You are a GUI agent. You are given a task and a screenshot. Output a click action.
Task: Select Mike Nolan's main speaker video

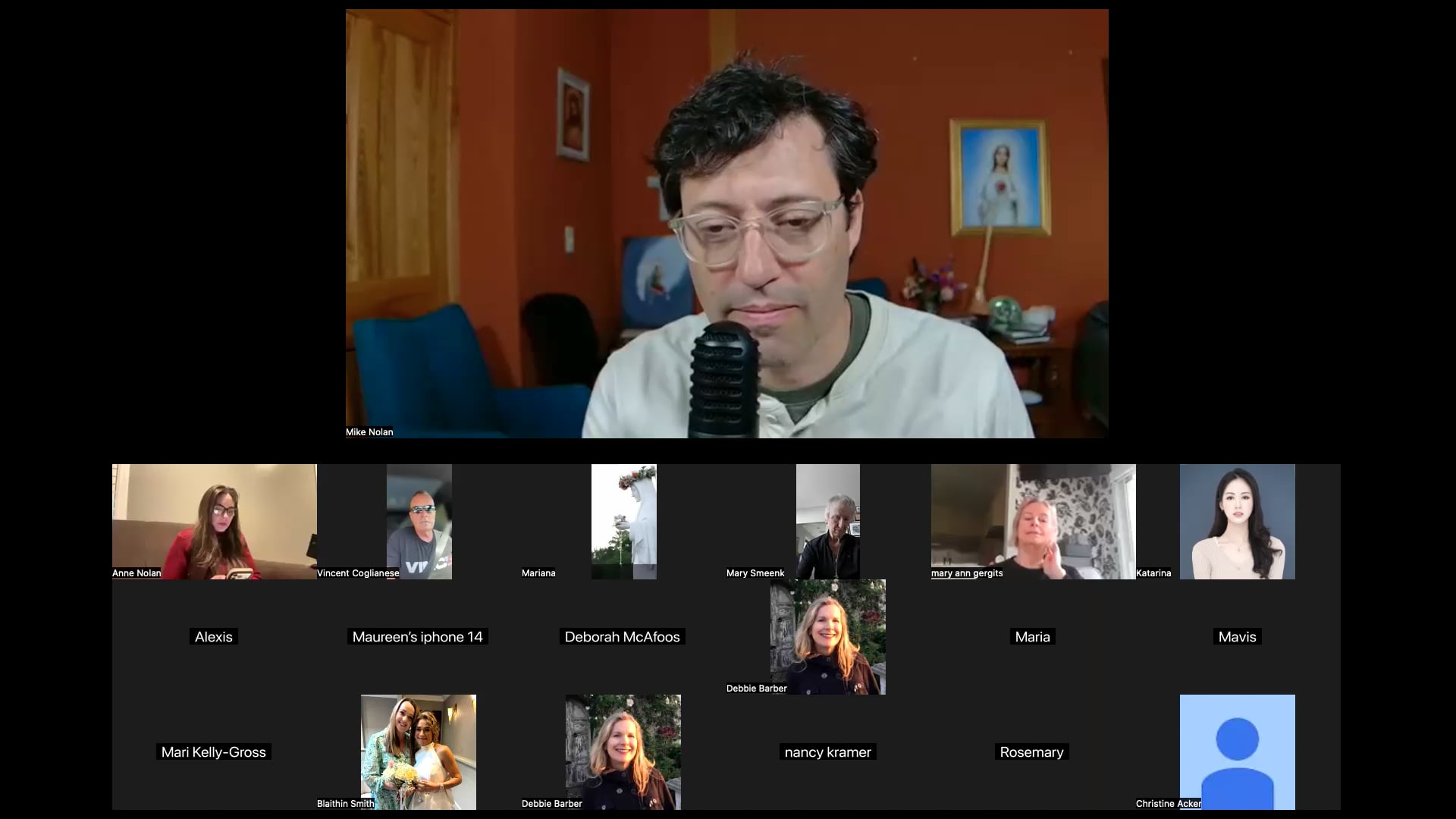click(x=726, y=223)
